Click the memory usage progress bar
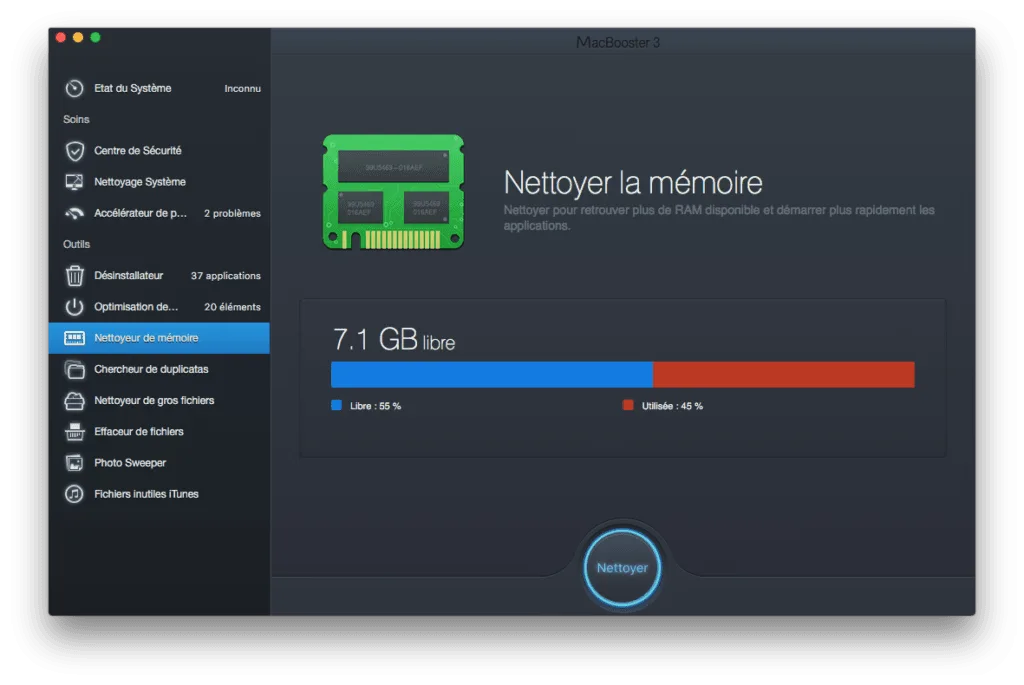1024x685 pixels. pyautogui.click(x=623, y=373)
